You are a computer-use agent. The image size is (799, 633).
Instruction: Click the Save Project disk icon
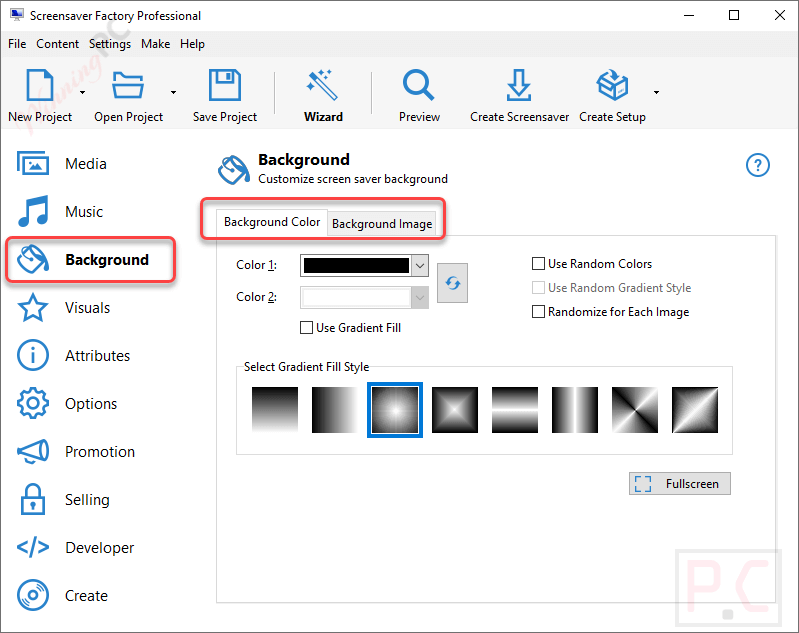225,85
